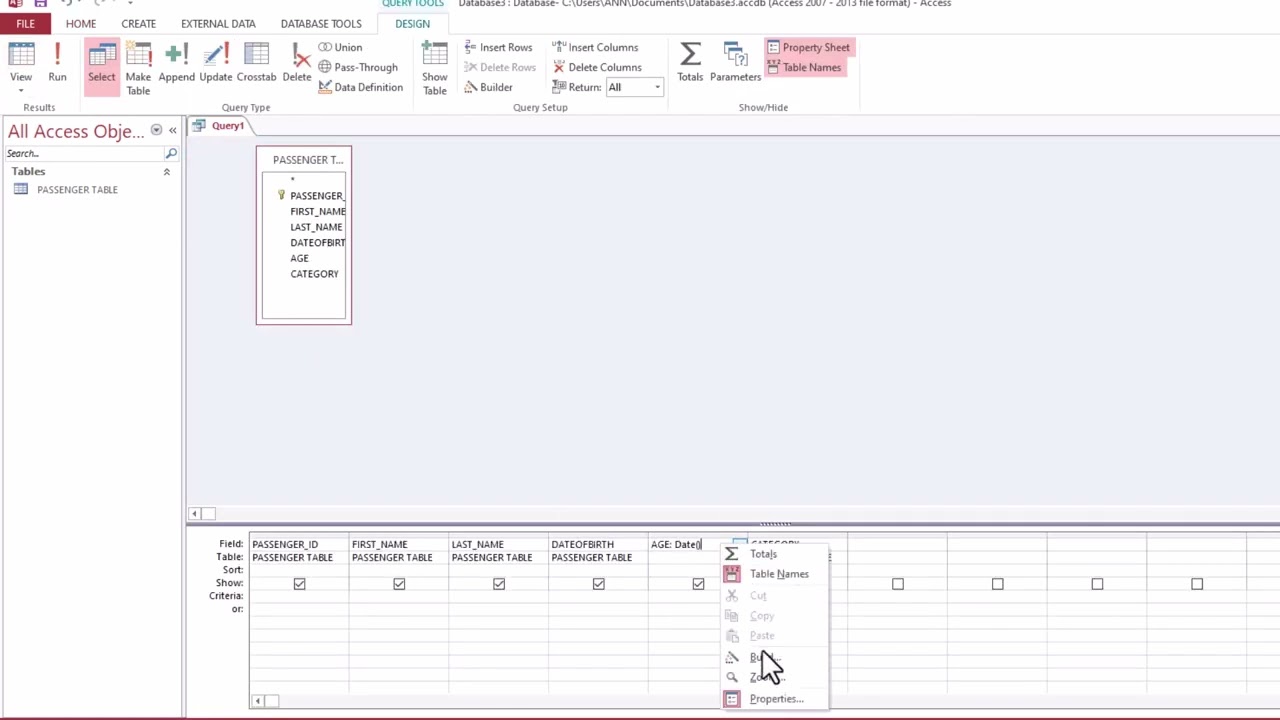The width and height of the screenshot is (1280, 720).
Task: Click the navigation pane Search box
Action: [x=85, y=153]
